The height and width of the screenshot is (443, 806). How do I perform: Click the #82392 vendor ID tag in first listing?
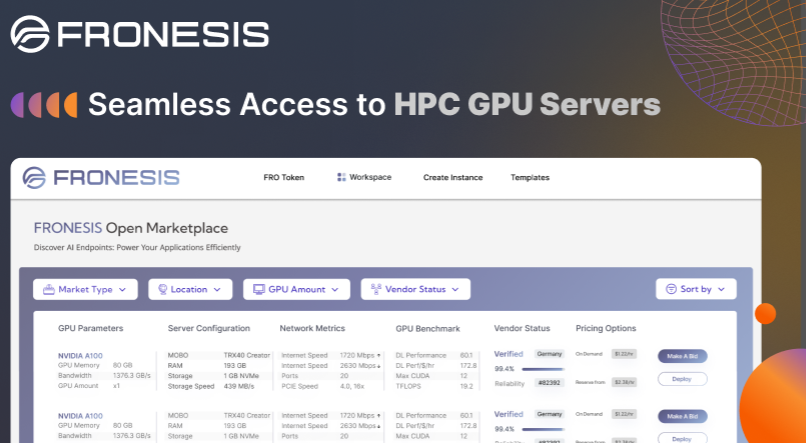click(549, 383)
